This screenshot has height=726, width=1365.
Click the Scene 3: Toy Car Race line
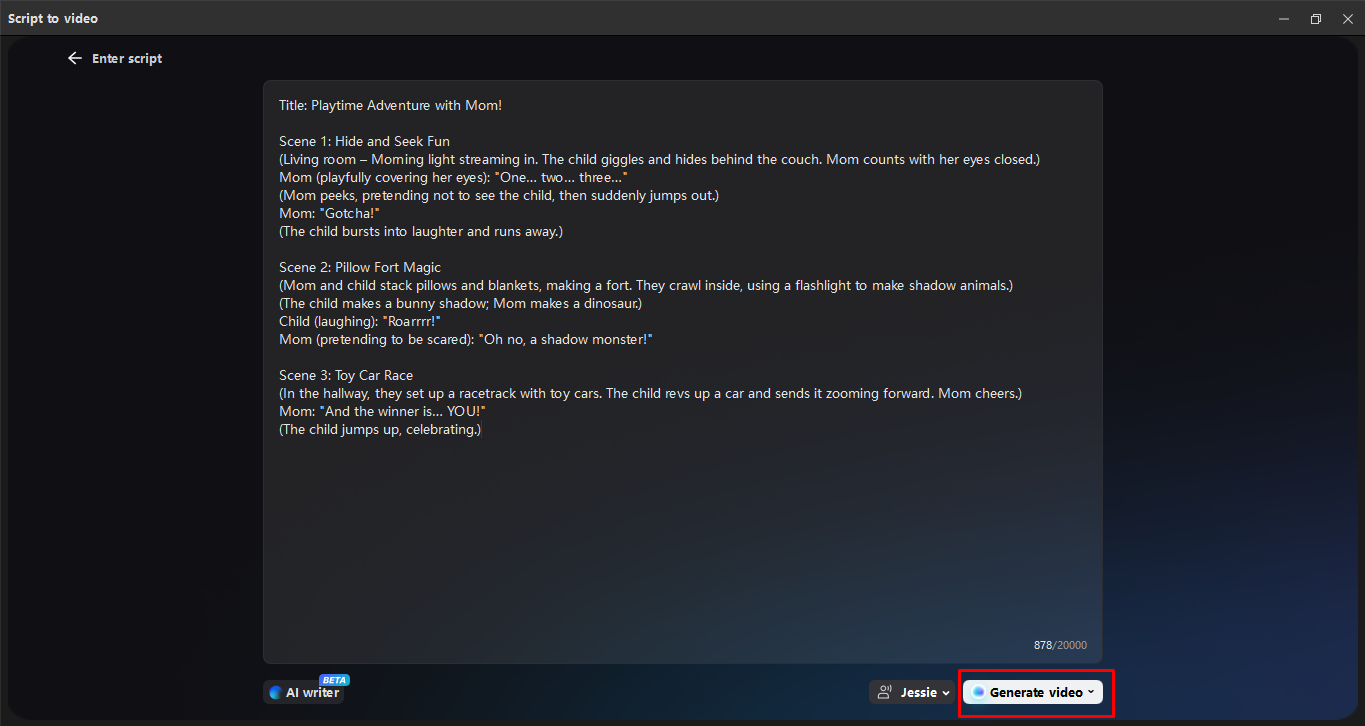pos(346,375)
